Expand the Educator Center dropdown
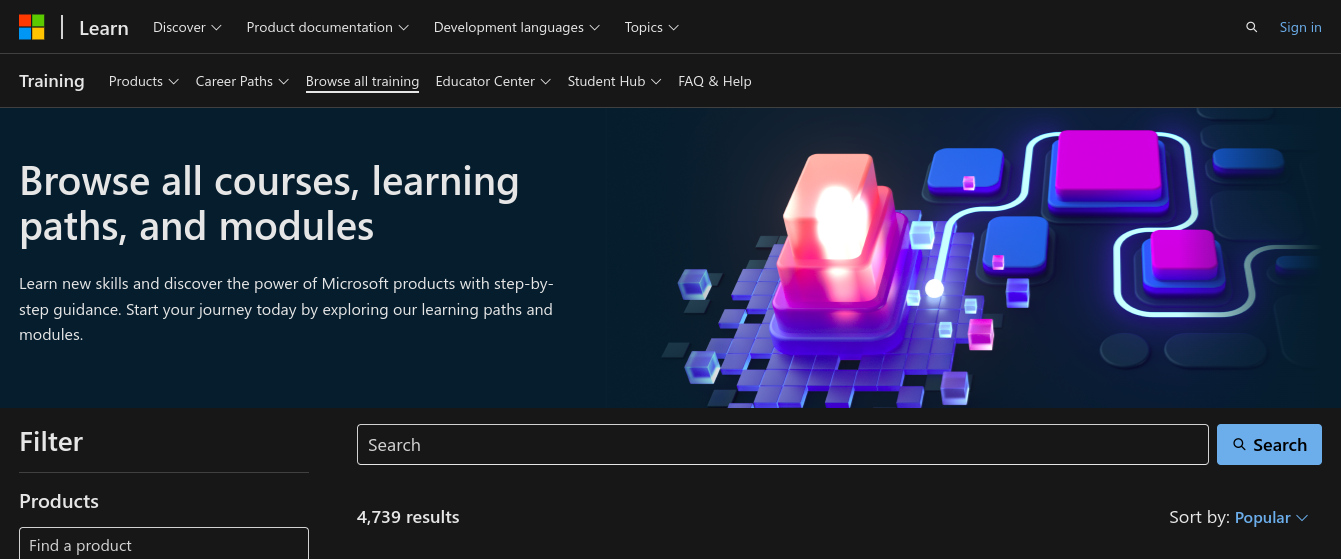The image size is (1341, 559). [493, 81]
